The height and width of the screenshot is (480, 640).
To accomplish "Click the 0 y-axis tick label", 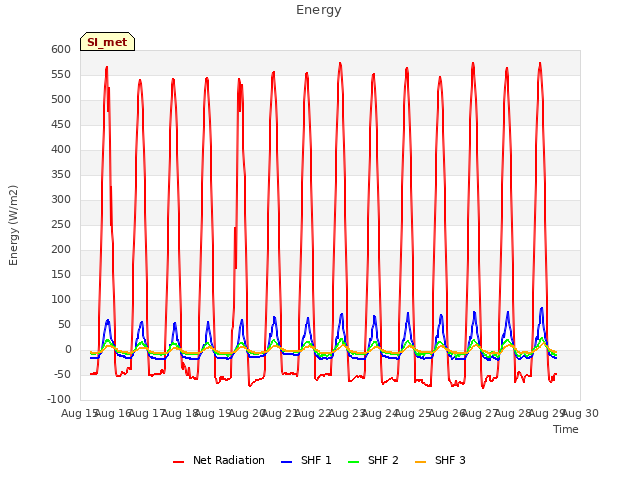I will [68, 349].
